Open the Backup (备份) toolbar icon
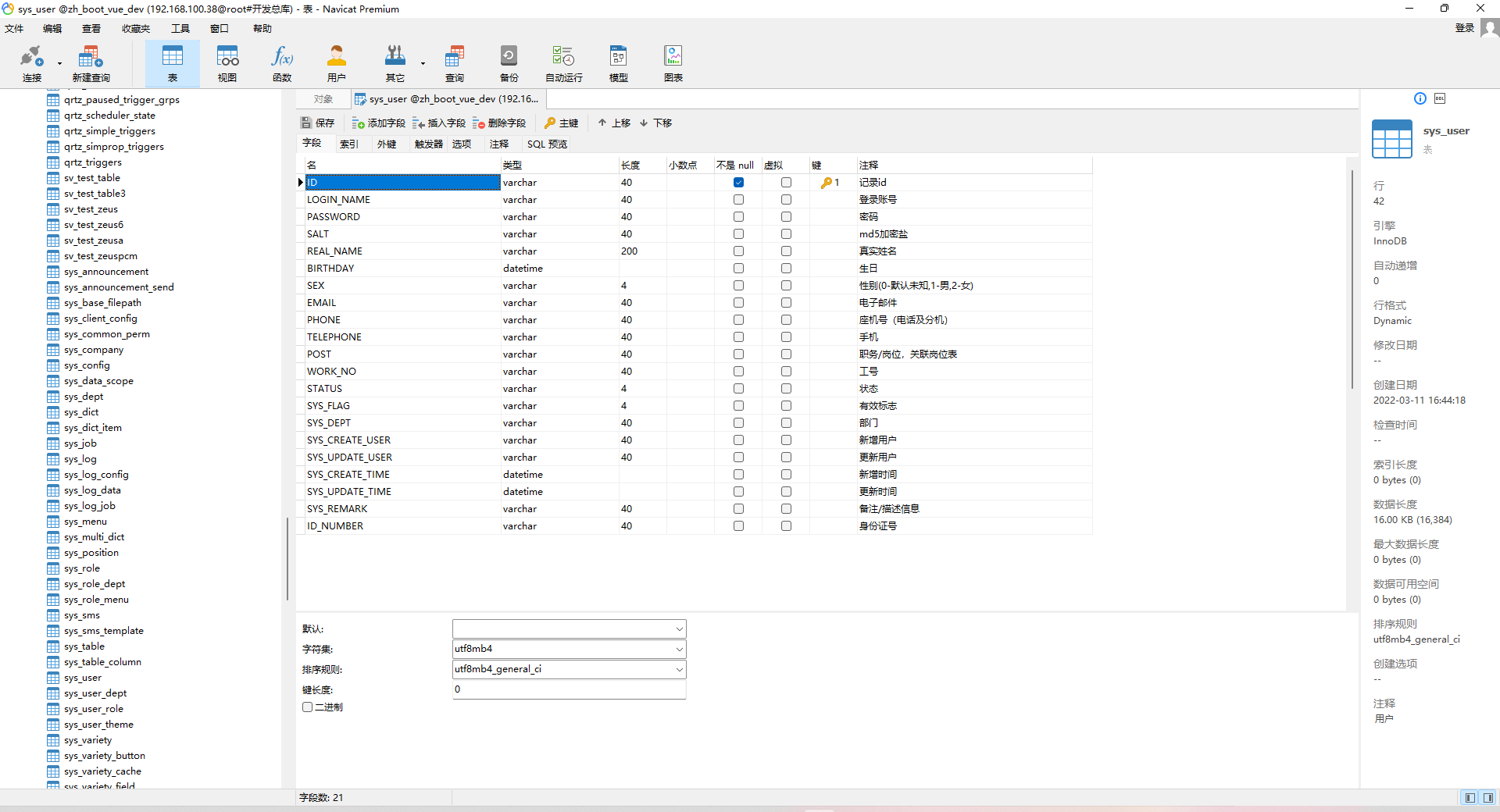Image resolution: width=1500 pixels, height=812 pixels. click(x=509, y=62)
